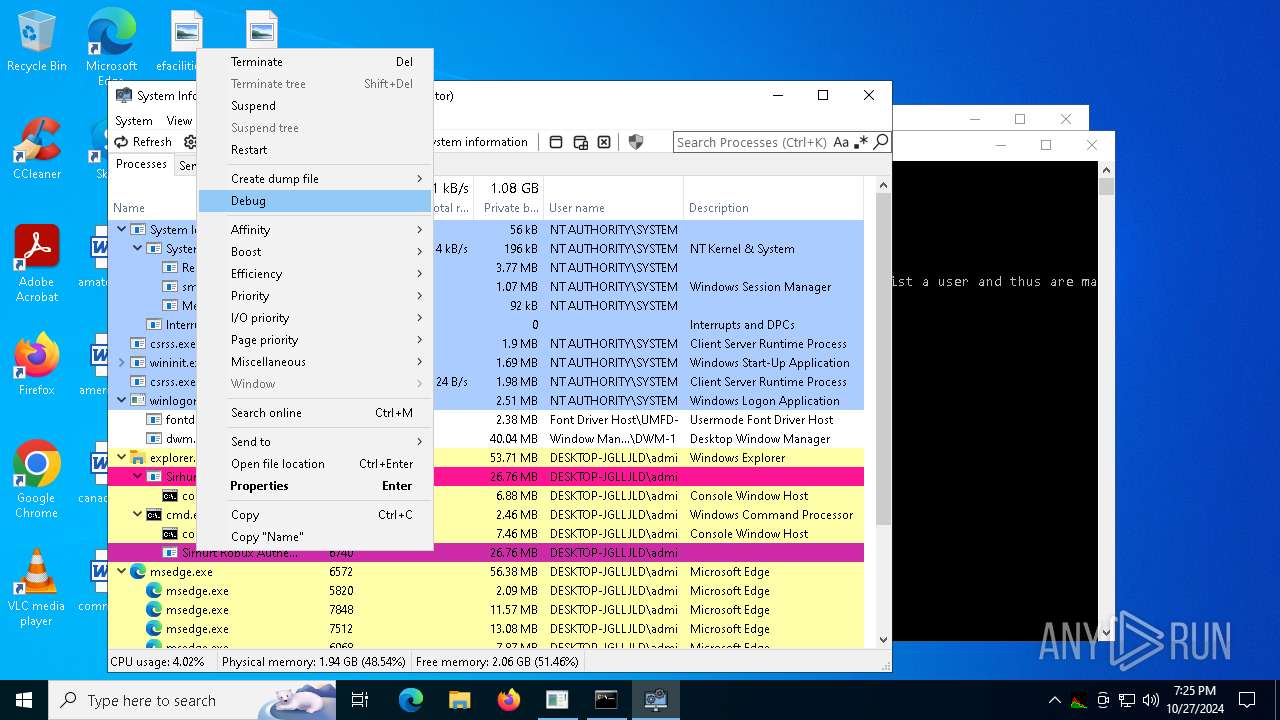Image resolution: width=1280 pixels, height=720 pixels.
Task: Expand the wininit.exe tree node
Action: click(x=122, y=363)
